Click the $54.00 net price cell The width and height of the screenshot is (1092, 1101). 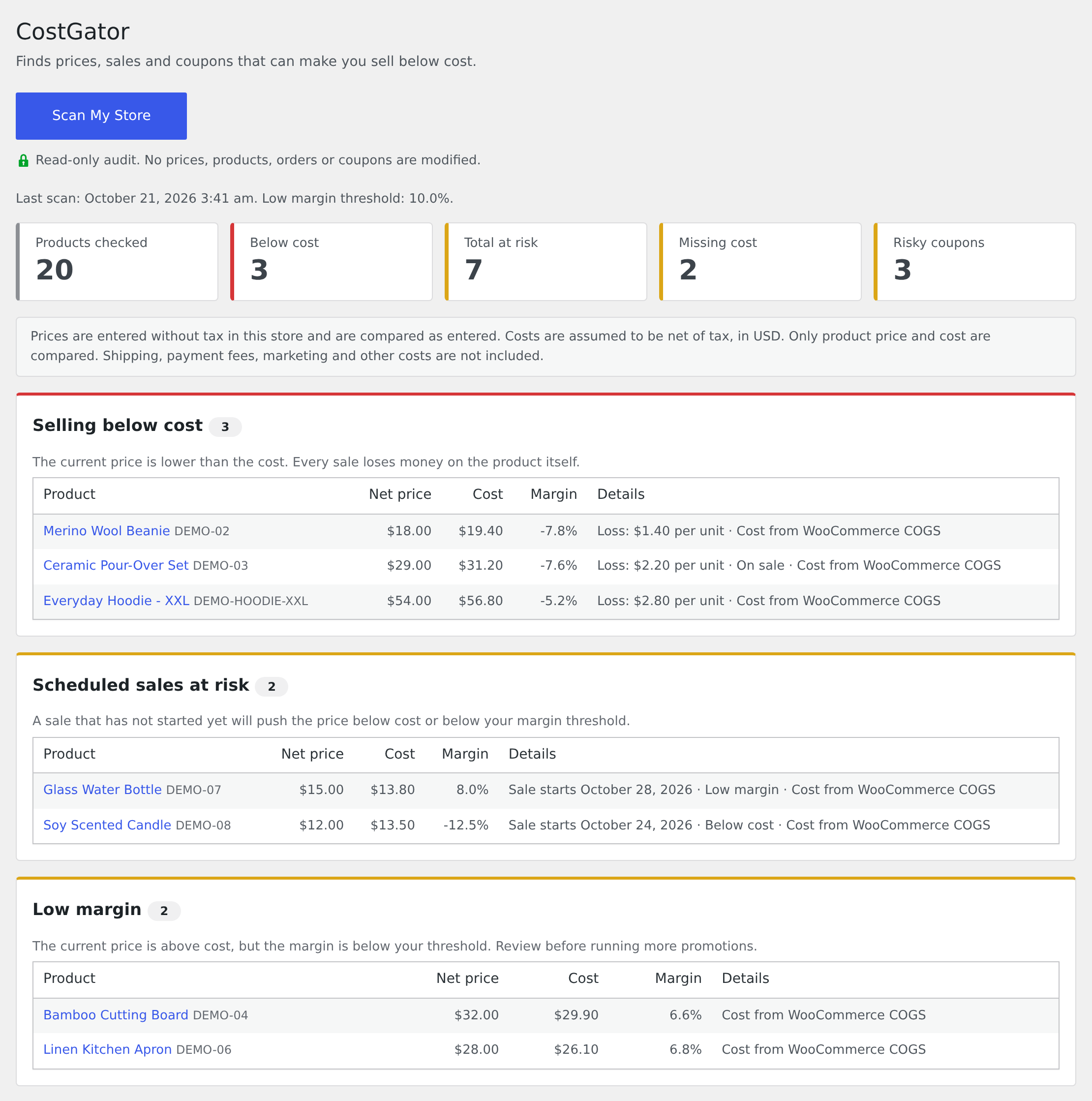pyautogui.click(x=409, y=601)
